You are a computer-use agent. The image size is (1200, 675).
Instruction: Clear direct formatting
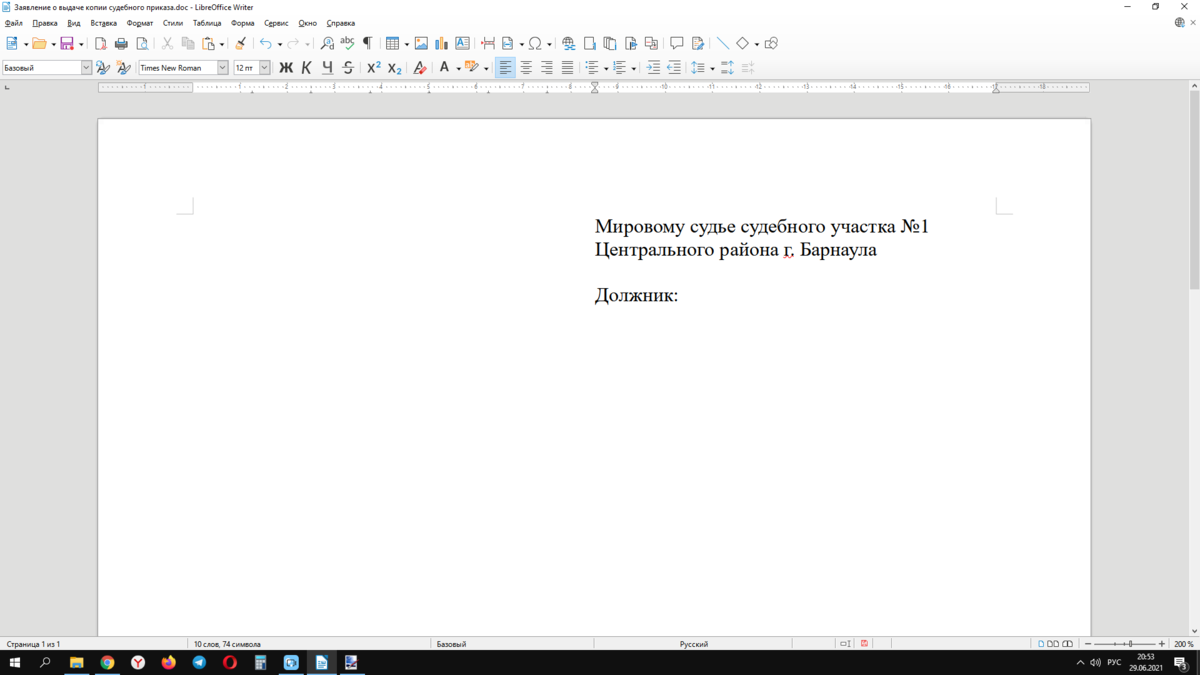pyautogui.click(x=420, y=68)
